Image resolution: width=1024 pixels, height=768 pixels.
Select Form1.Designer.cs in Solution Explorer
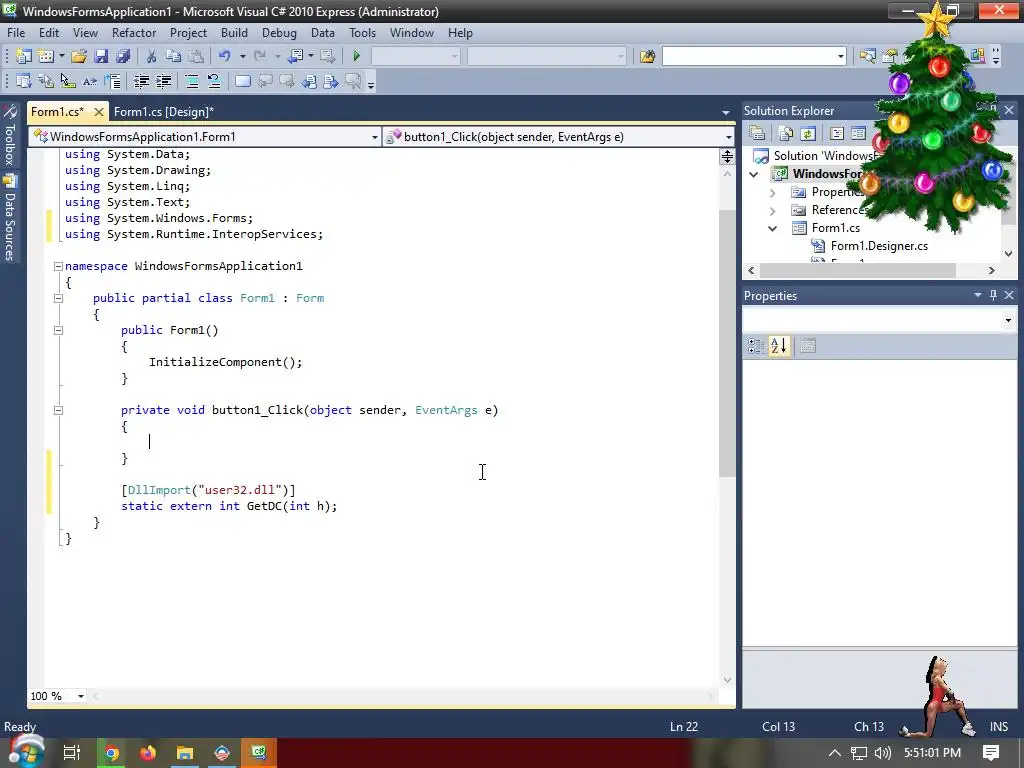point(878,246)
